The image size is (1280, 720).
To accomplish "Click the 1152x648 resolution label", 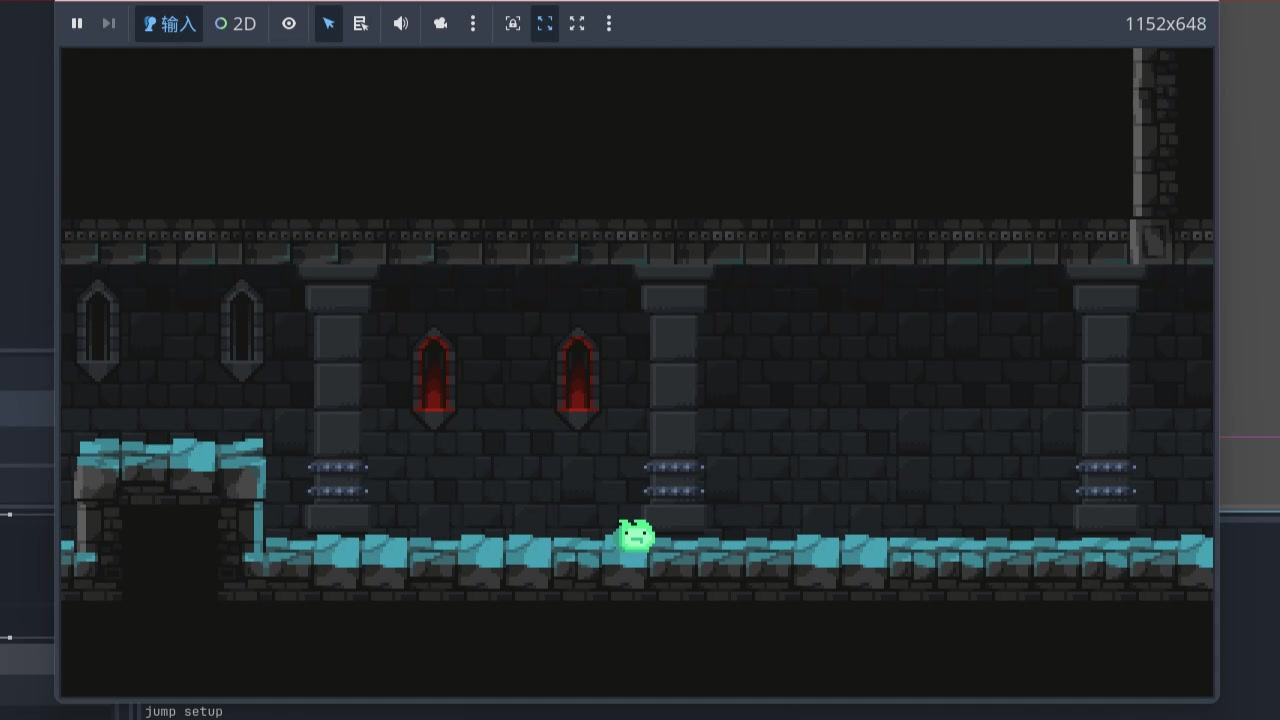I will tap(1165, 24).
